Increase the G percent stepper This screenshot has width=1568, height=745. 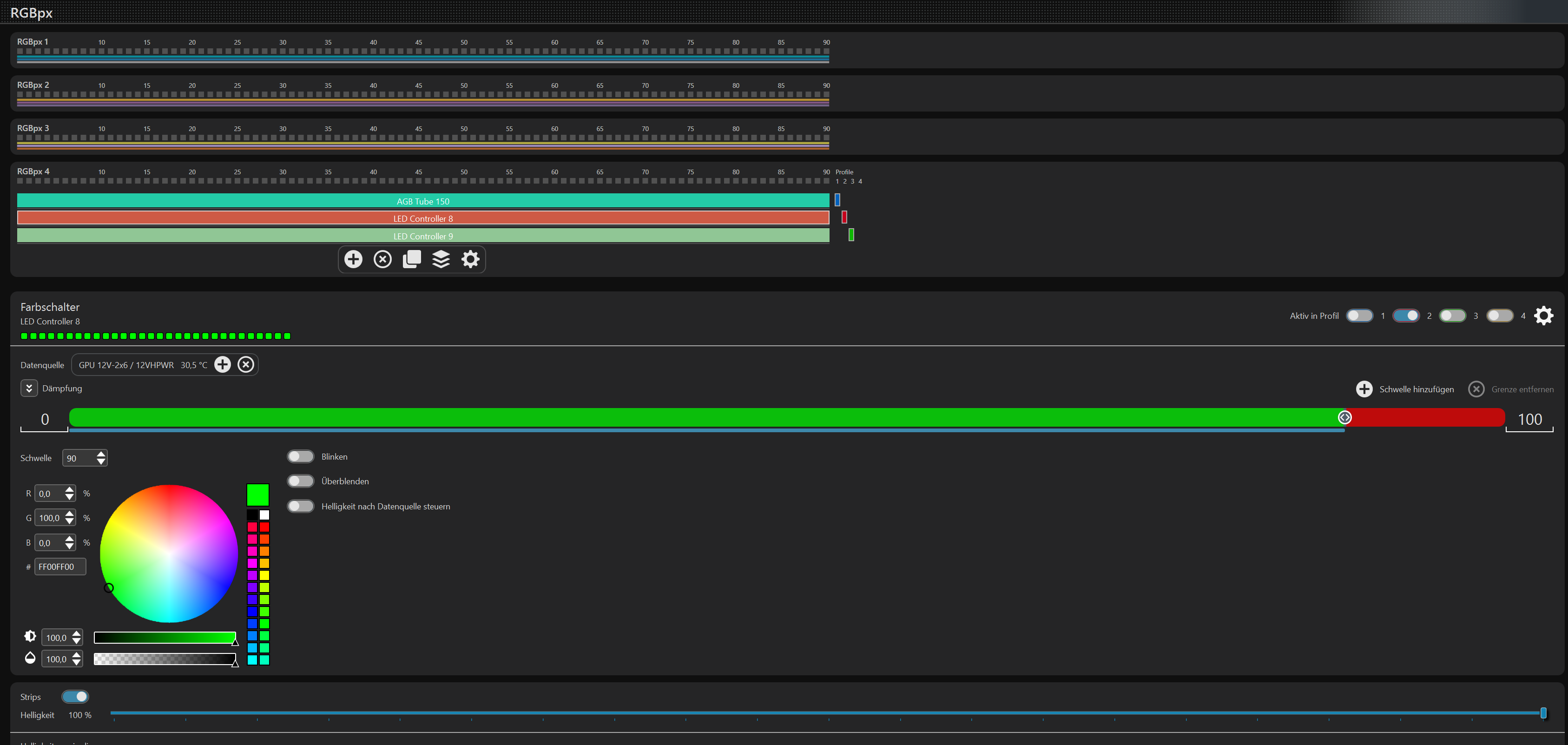click(70, 514)
